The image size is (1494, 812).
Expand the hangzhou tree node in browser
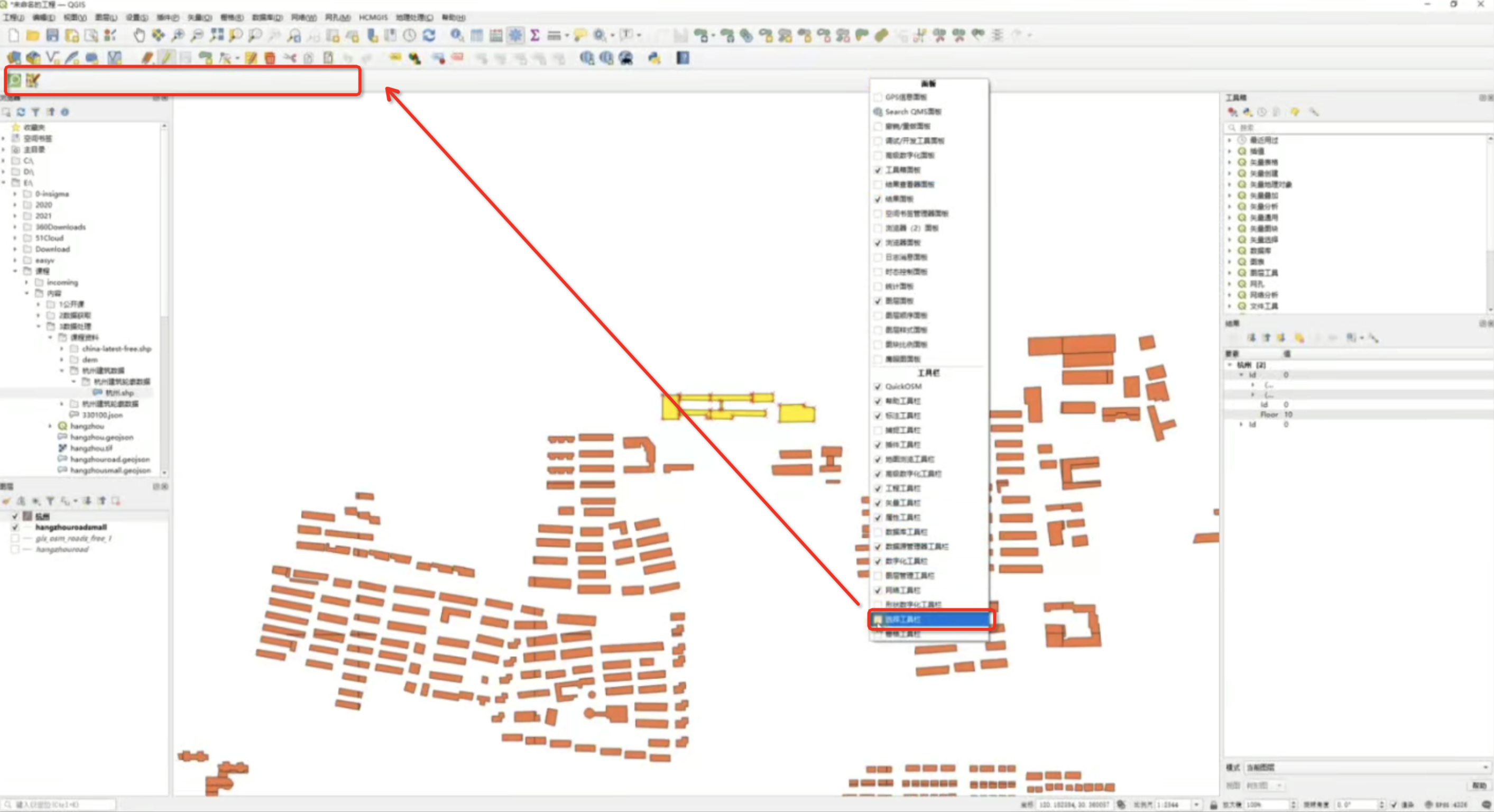(50, 426)
